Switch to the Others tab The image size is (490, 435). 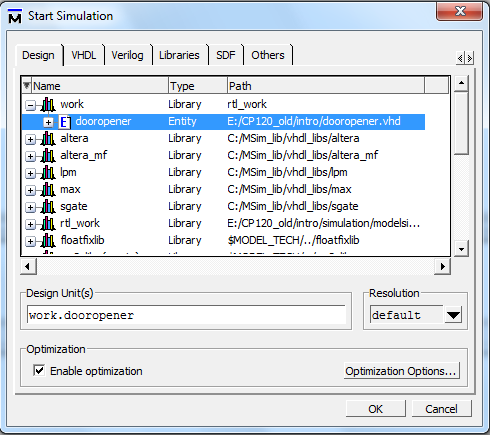[x=268, y=55]
